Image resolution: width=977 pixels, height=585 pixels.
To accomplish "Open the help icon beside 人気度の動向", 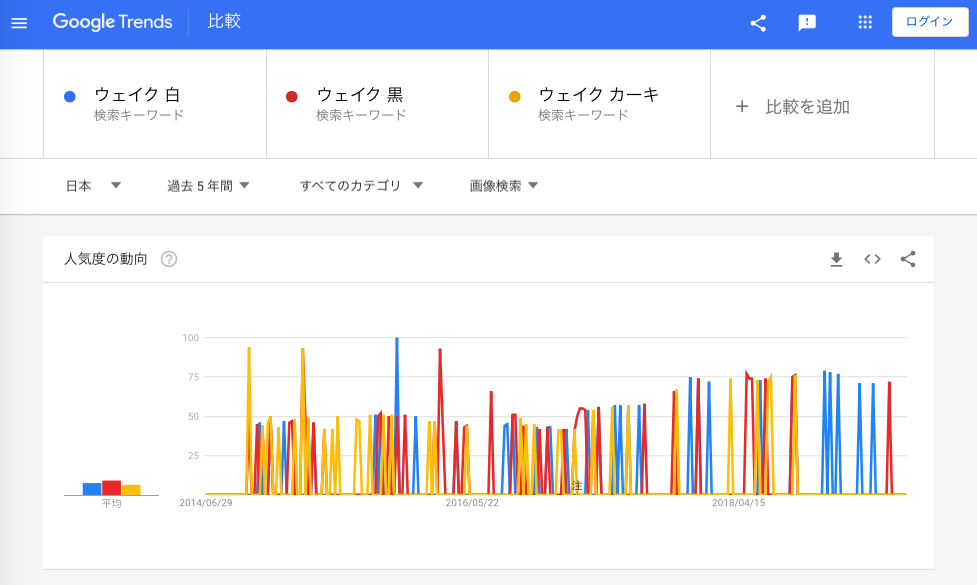I will click(x=169, y=259).
